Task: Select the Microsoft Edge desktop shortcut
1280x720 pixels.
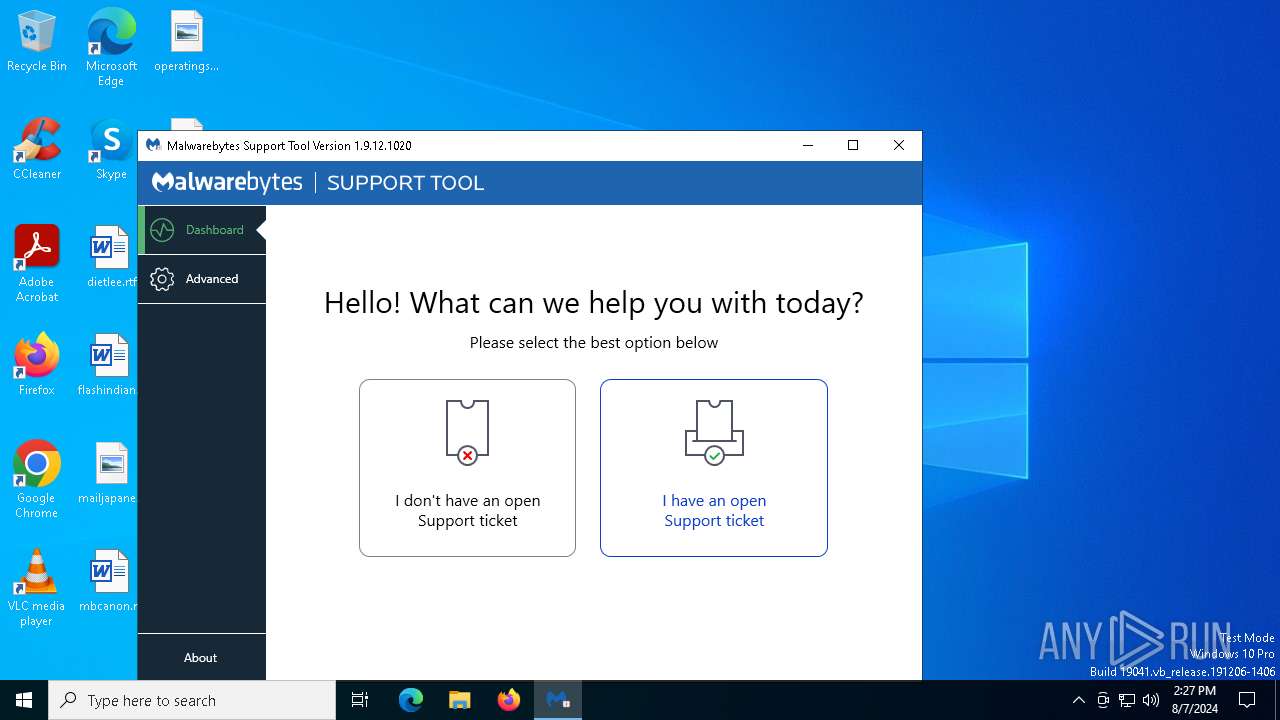Action: click(x=111, y=48)
